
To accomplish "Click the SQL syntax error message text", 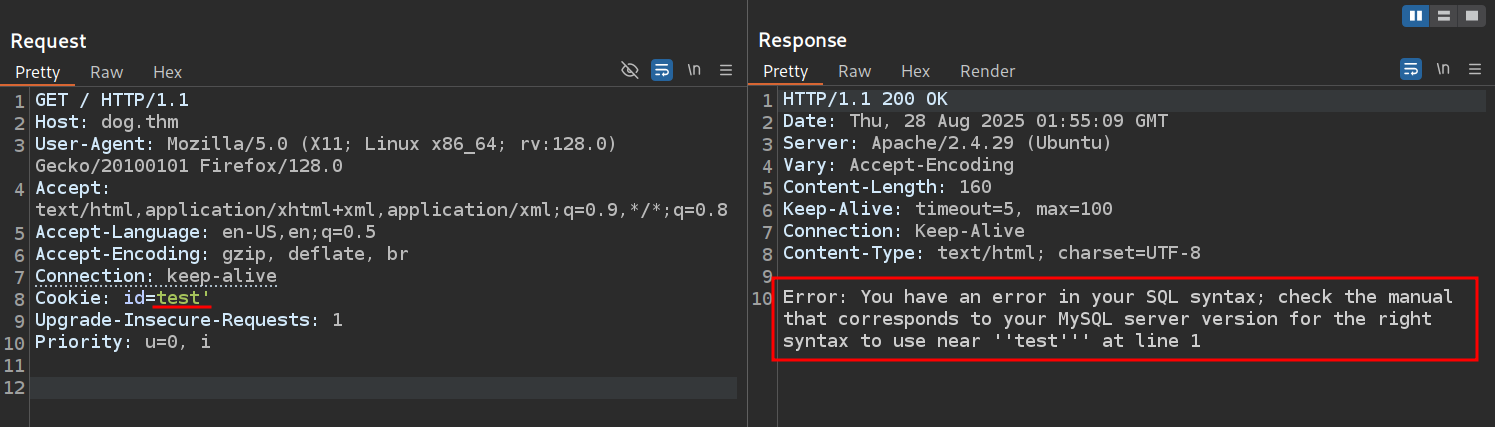I will point(1115,319).
